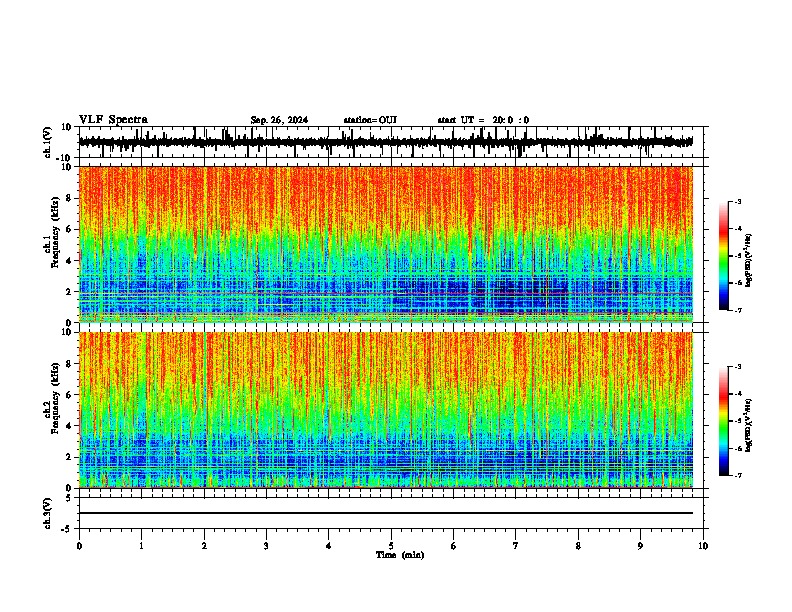Click the time axis tick label "7"
This screenshot has height=612, width=792.
516,546
